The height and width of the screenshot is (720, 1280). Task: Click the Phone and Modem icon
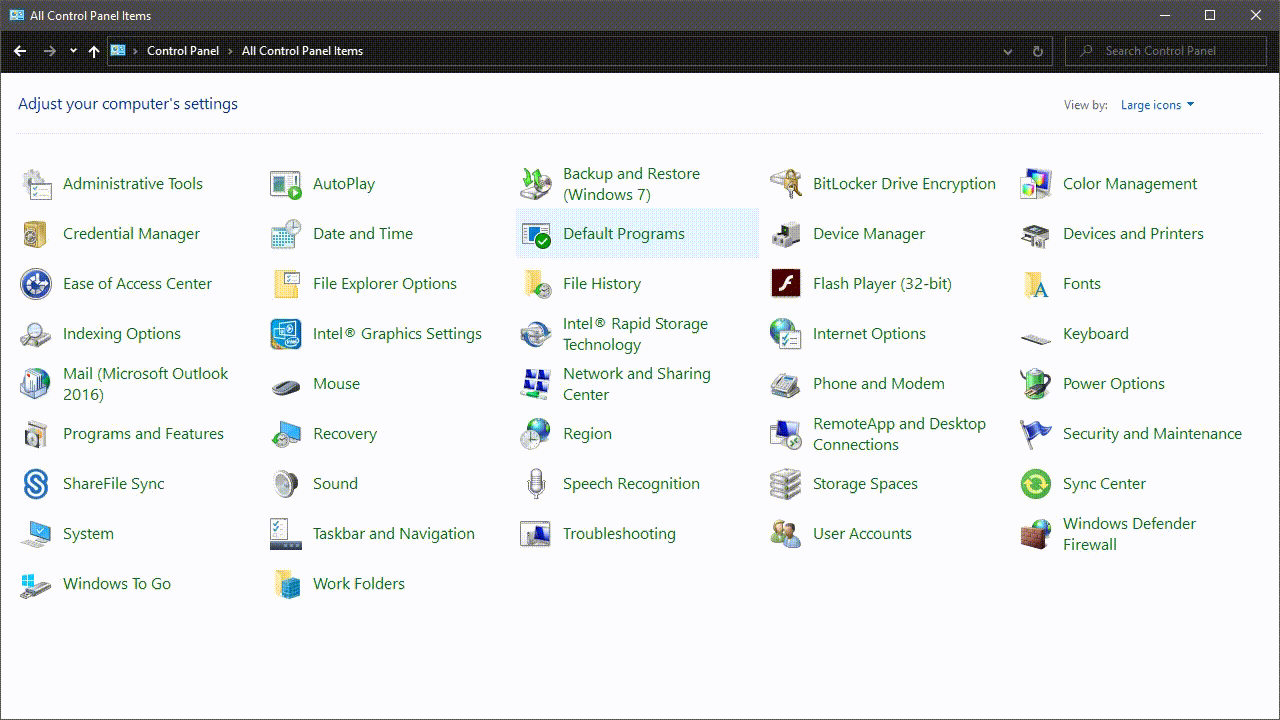[x=786, y=384]
